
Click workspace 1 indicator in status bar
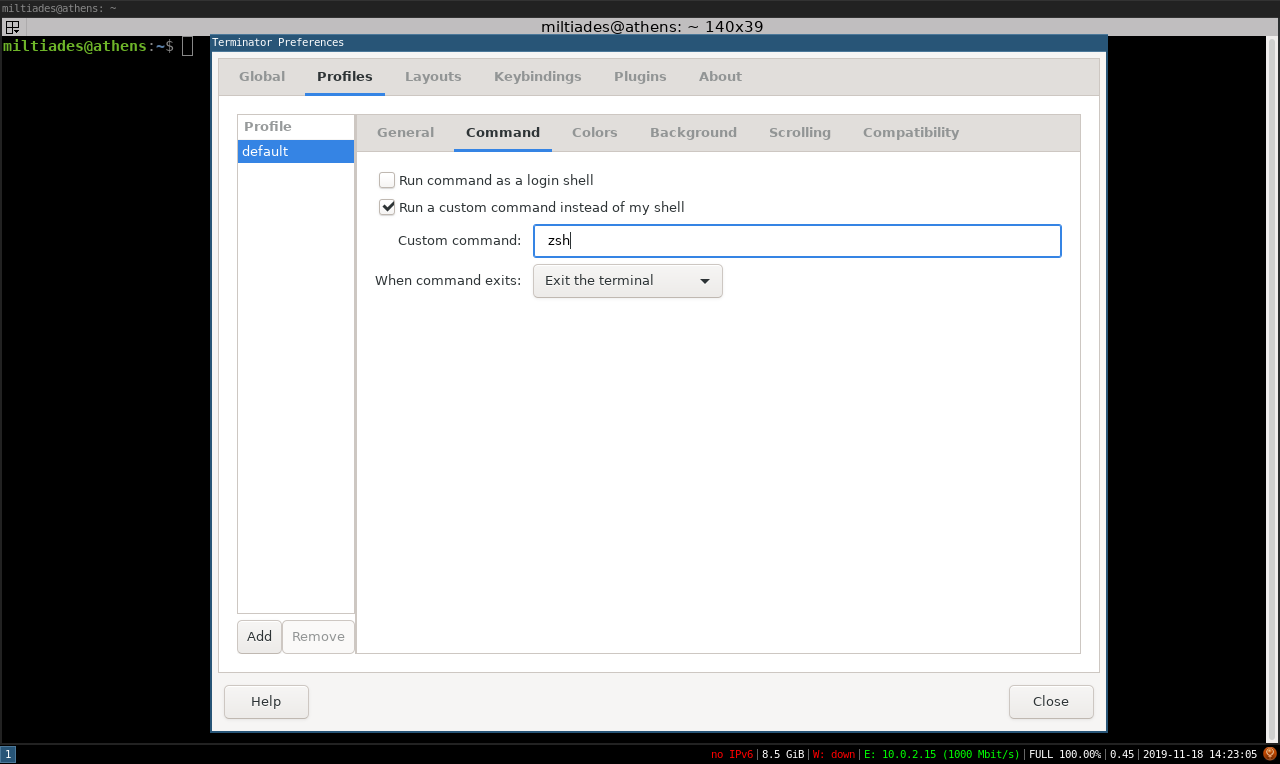[8, 754]
